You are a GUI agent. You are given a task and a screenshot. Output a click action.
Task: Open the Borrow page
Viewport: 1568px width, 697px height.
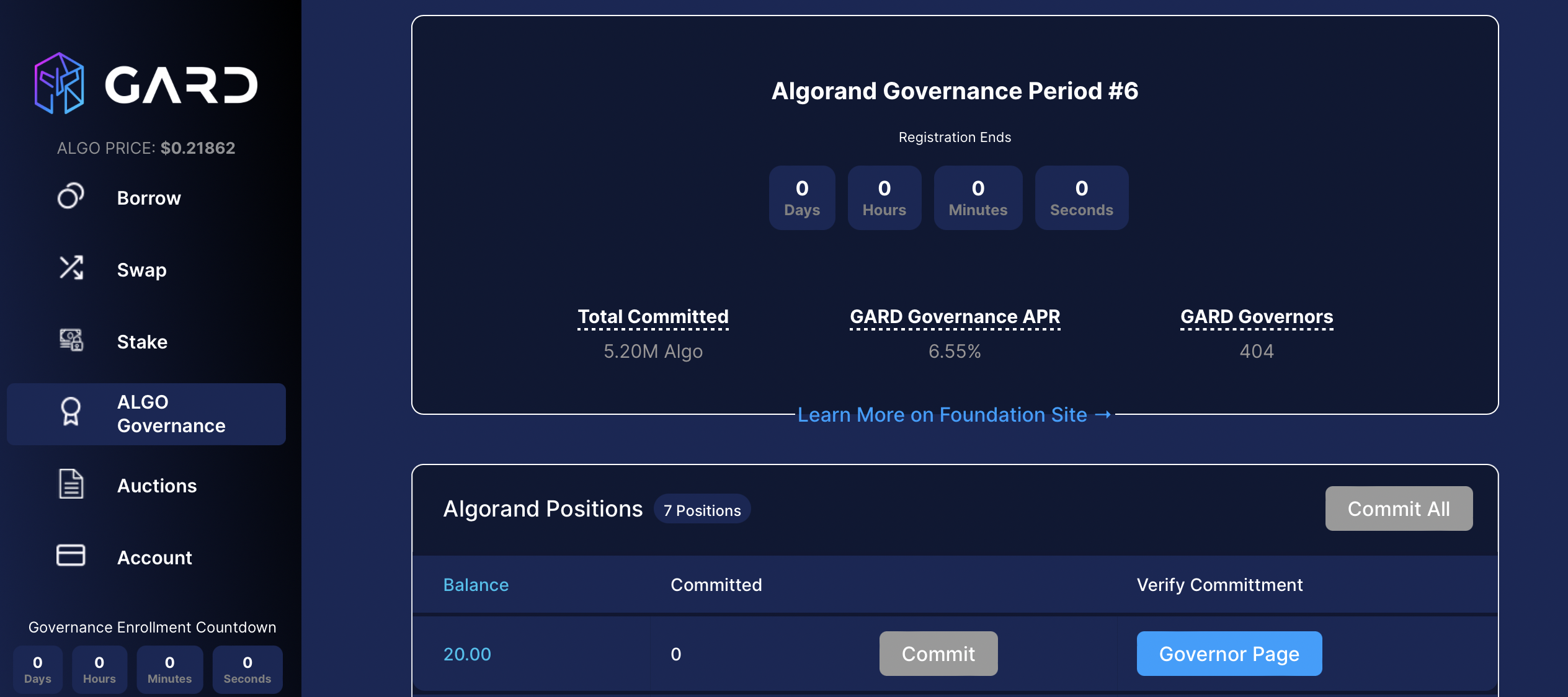click(x=149, y=198)
